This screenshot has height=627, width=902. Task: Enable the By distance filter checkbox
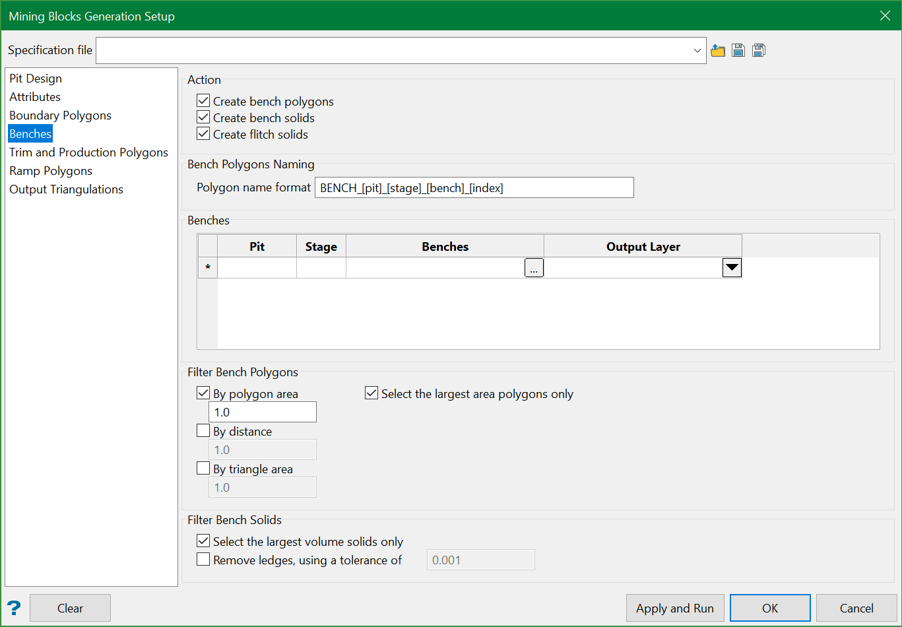click(x=204, y=431)
